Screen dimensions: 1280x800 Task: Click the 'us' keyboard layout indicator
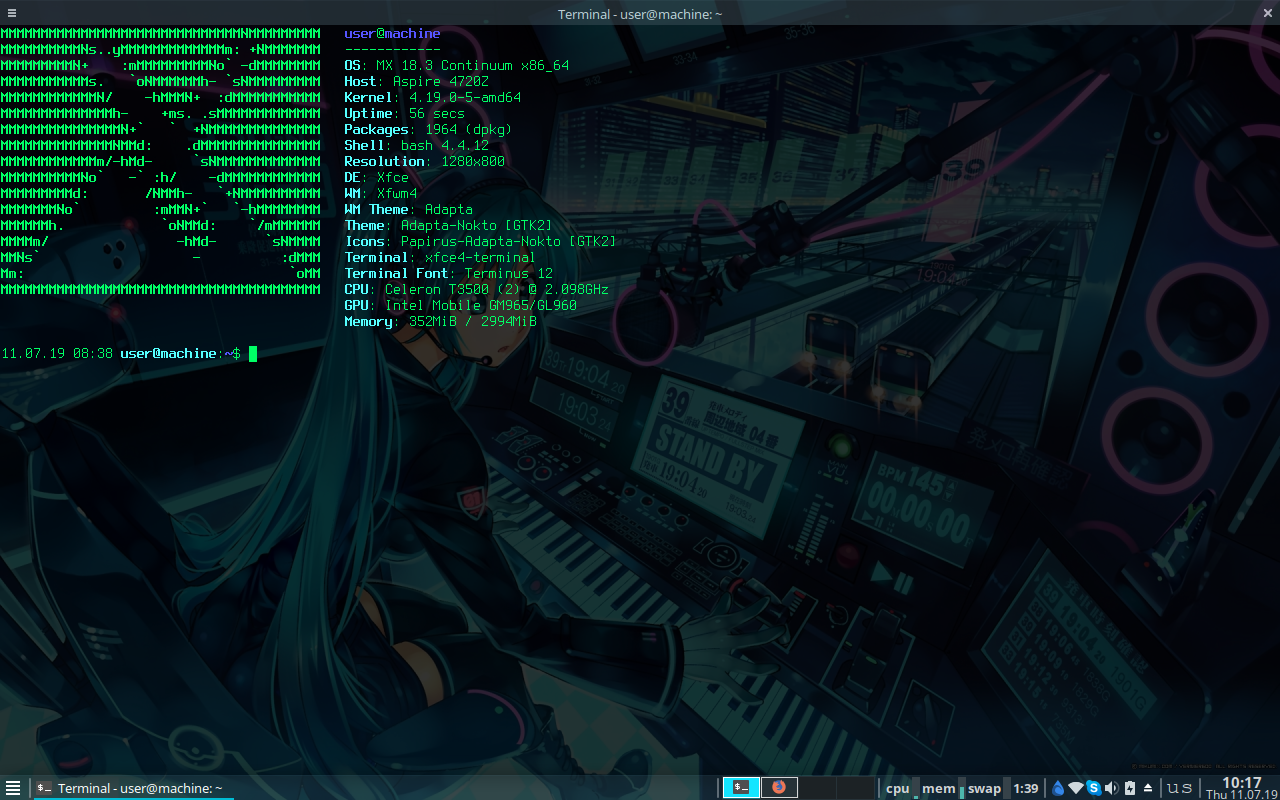[1180, 788]
